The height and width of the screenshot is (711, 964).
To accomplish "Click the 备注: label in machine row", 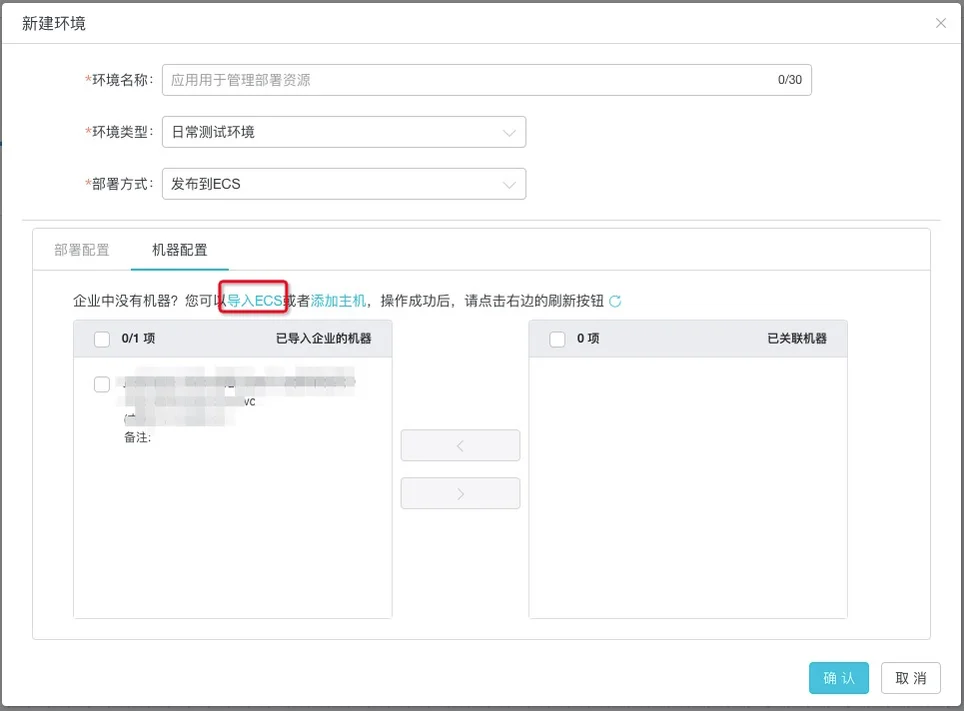I will (138, 437).
